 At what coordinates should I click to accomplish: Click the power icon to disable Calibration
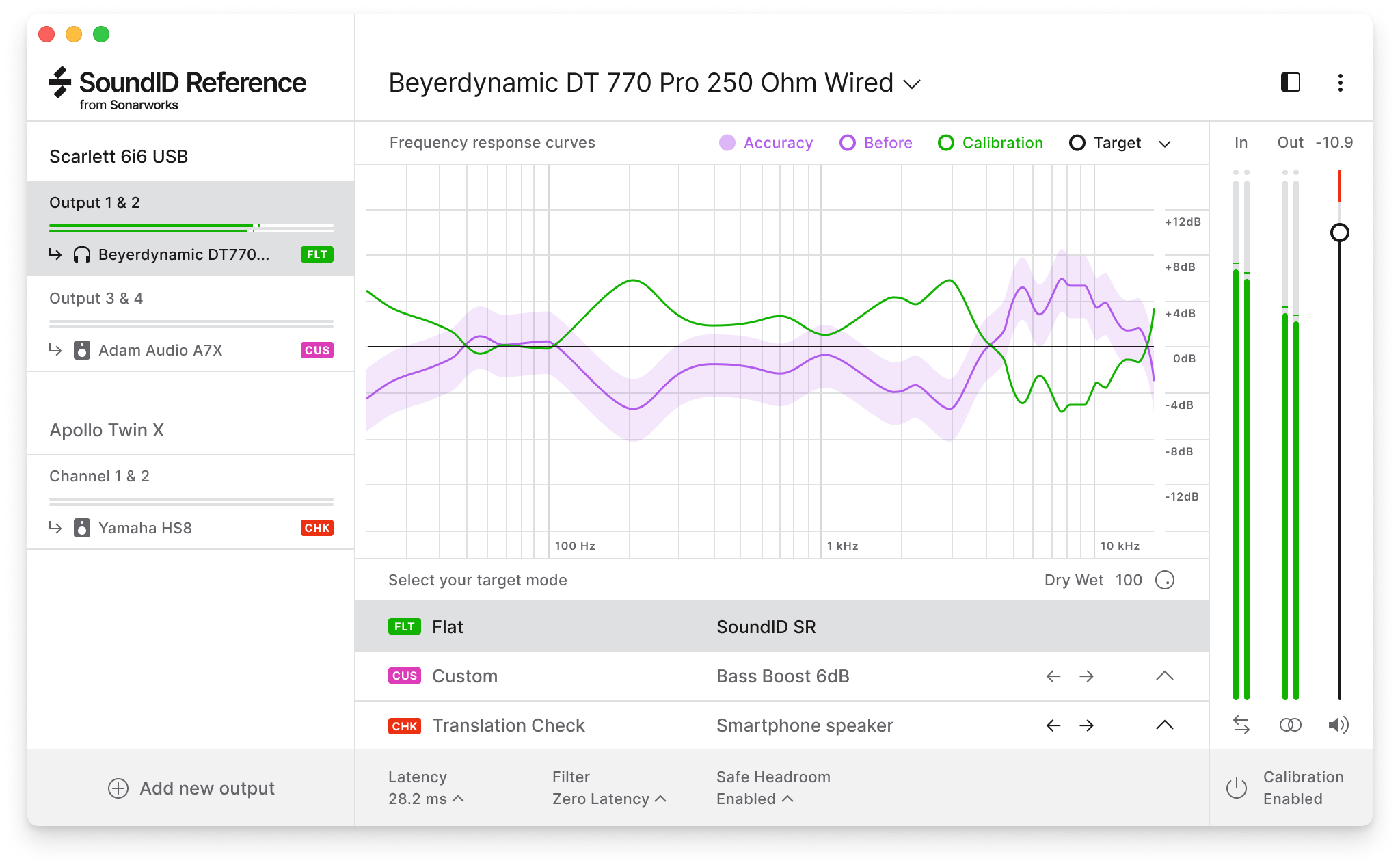point(1237,787)
